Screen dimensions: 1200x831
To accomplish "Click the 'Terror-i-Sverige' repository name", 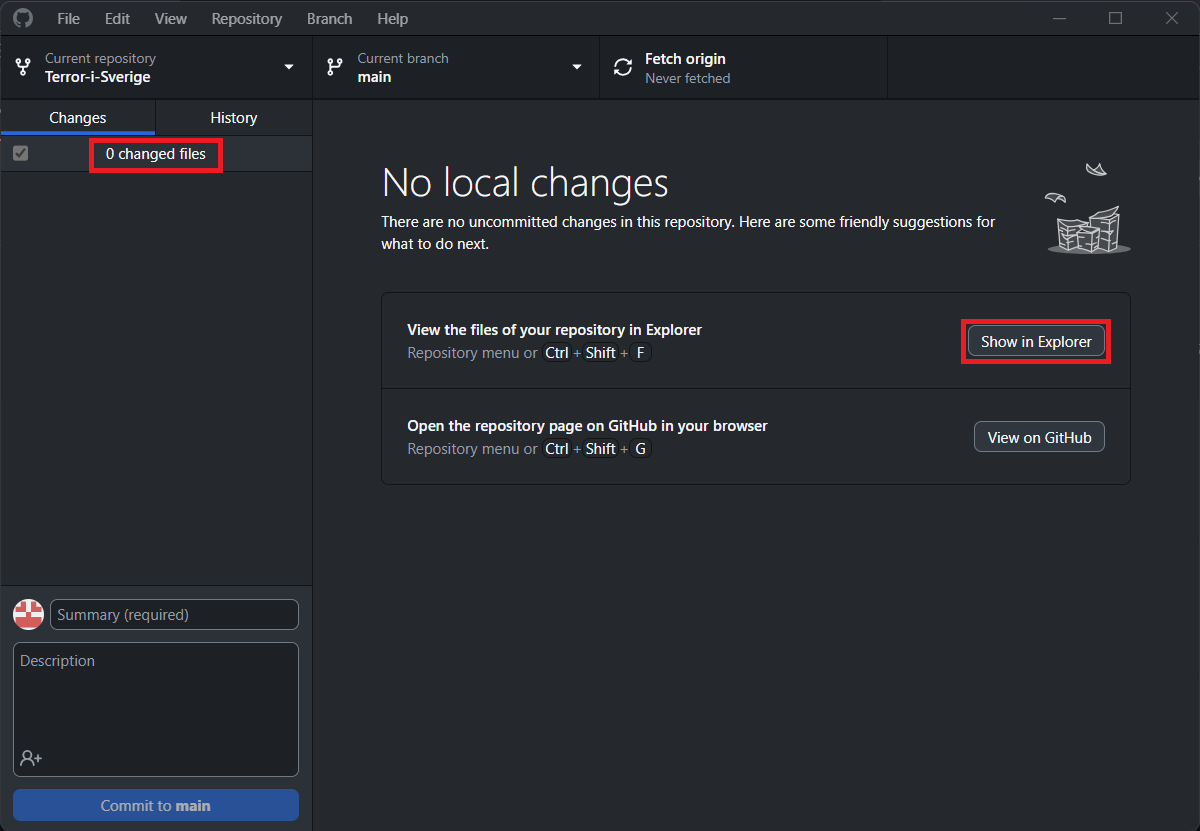I will pos(98,77).
